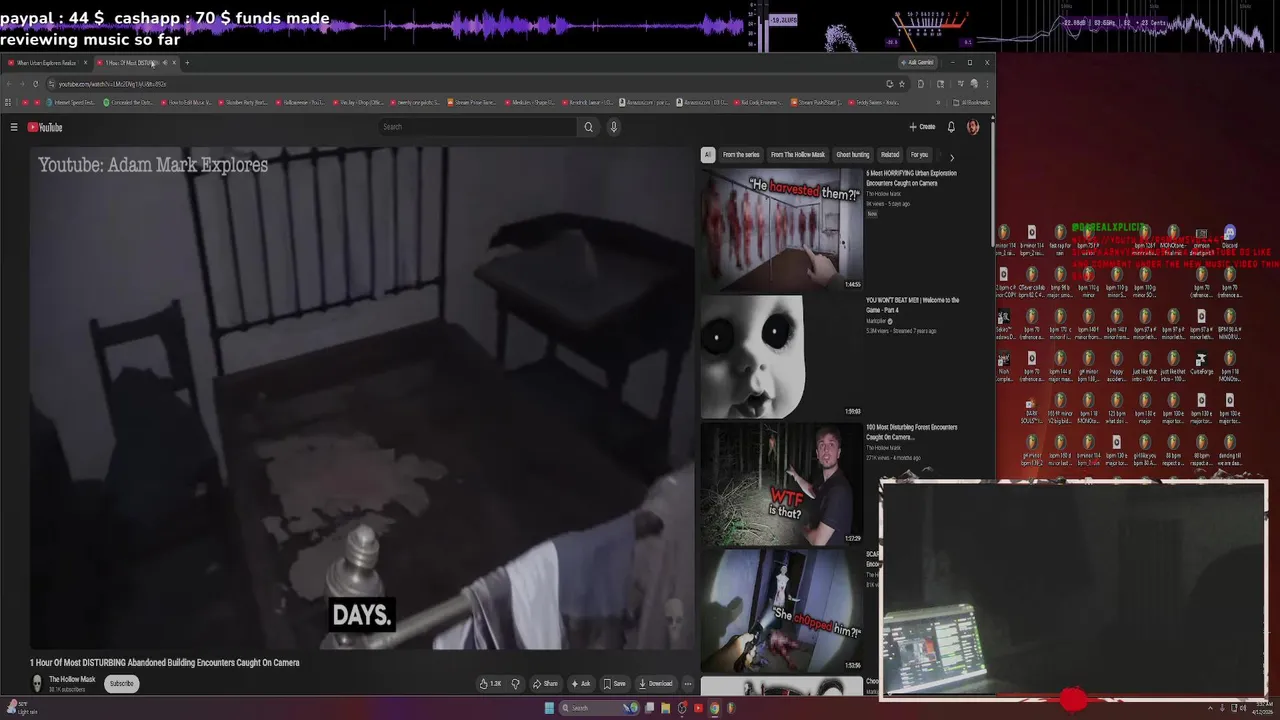
Task: Download the video
Action: 655,684
